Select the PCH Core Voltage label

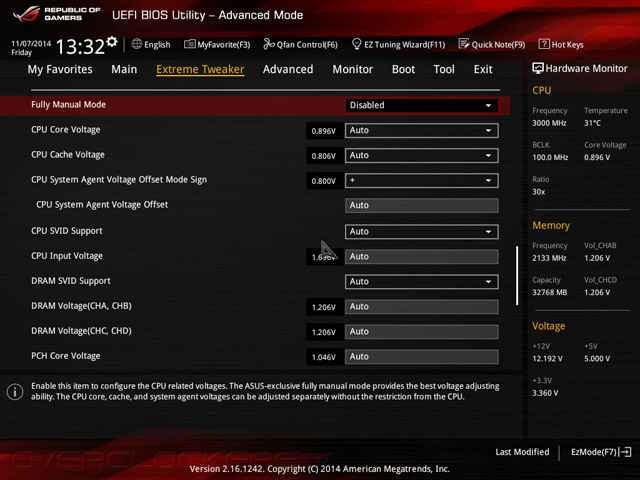66,356
